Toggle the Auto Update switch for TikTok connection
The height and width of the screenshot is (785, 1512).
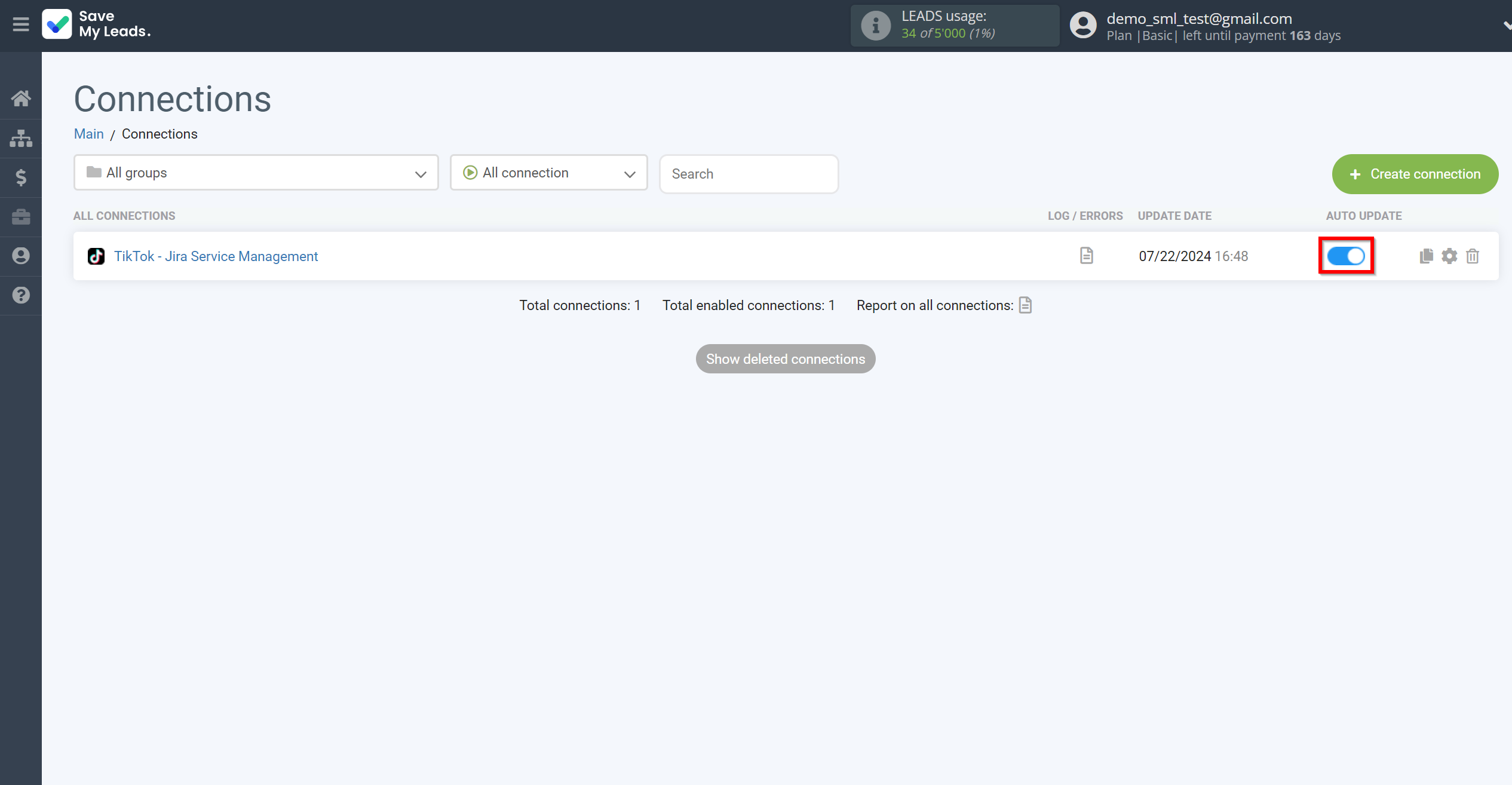[x=1347, y=256]
